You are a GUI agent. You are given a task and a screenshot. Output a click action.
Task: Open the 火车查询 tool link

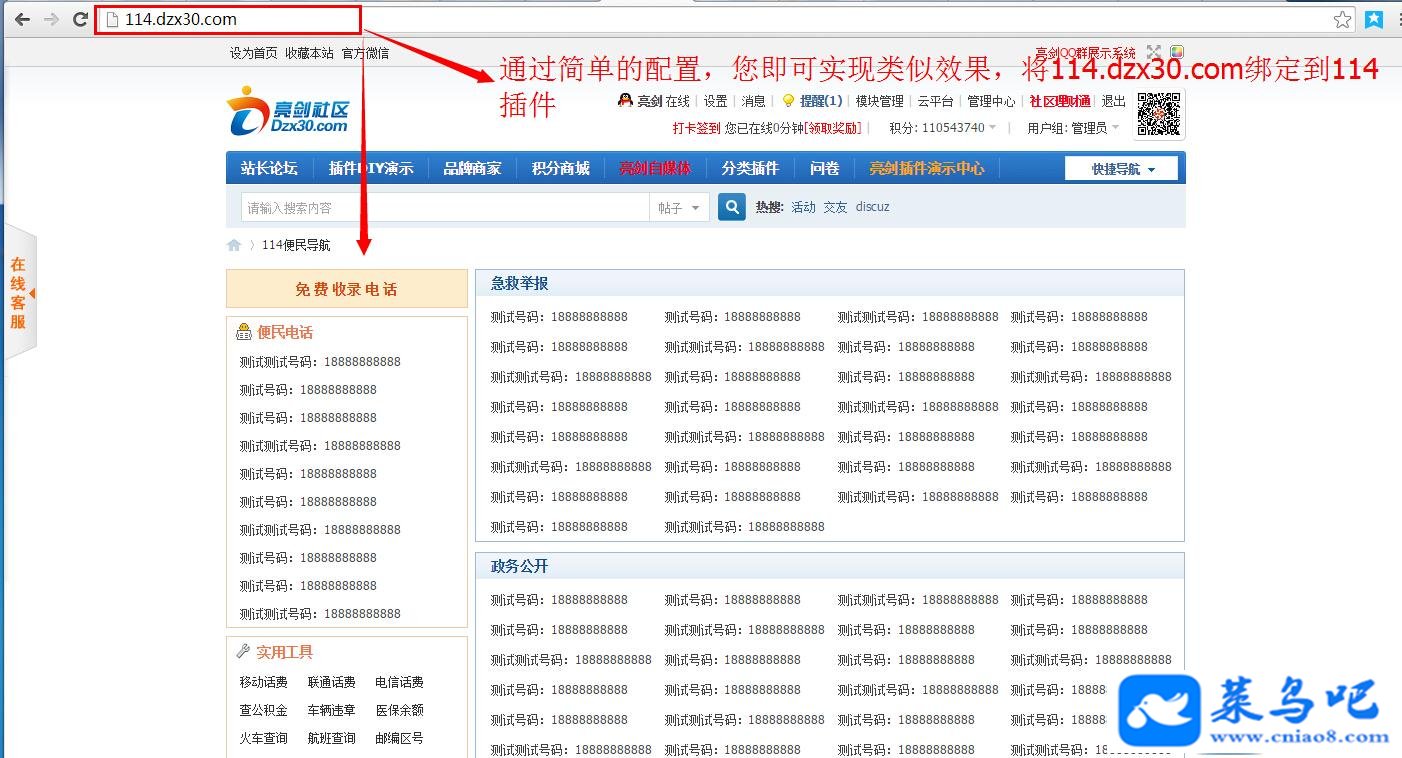pyautogui.click(x=263, y=738)
